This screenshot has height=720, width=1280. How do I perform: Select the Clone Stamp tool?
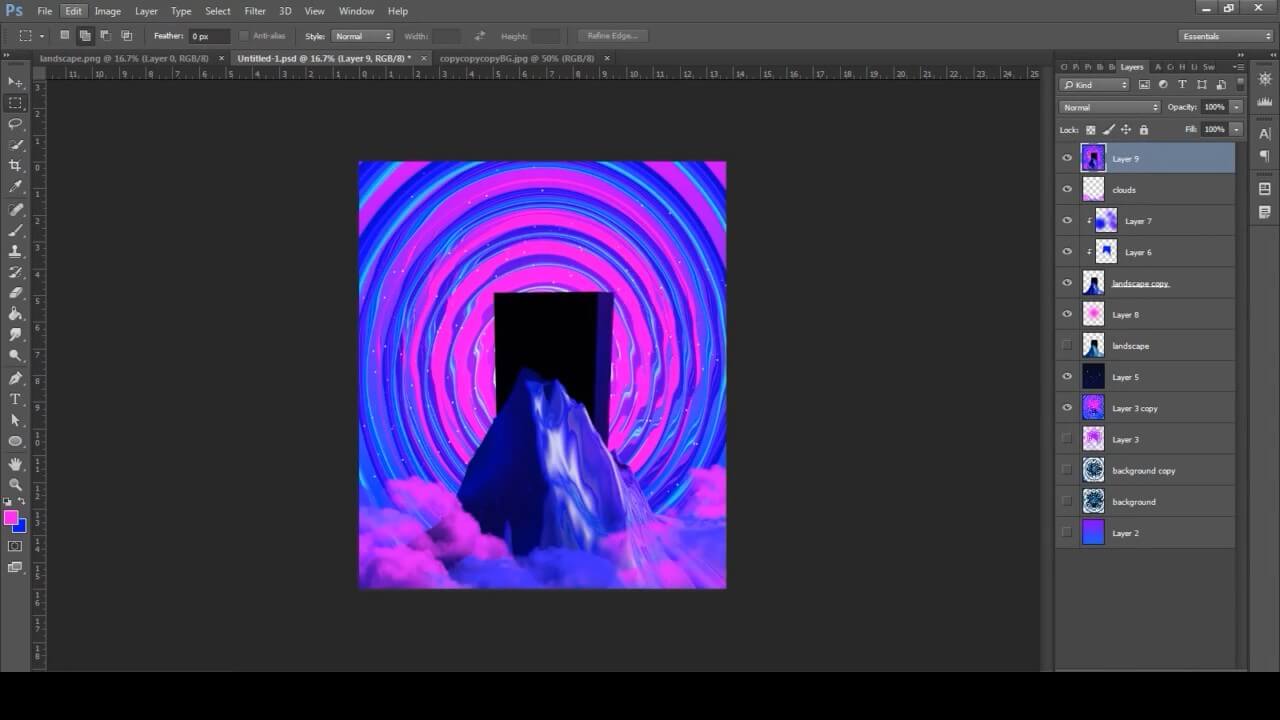click(x=15, y=251)
